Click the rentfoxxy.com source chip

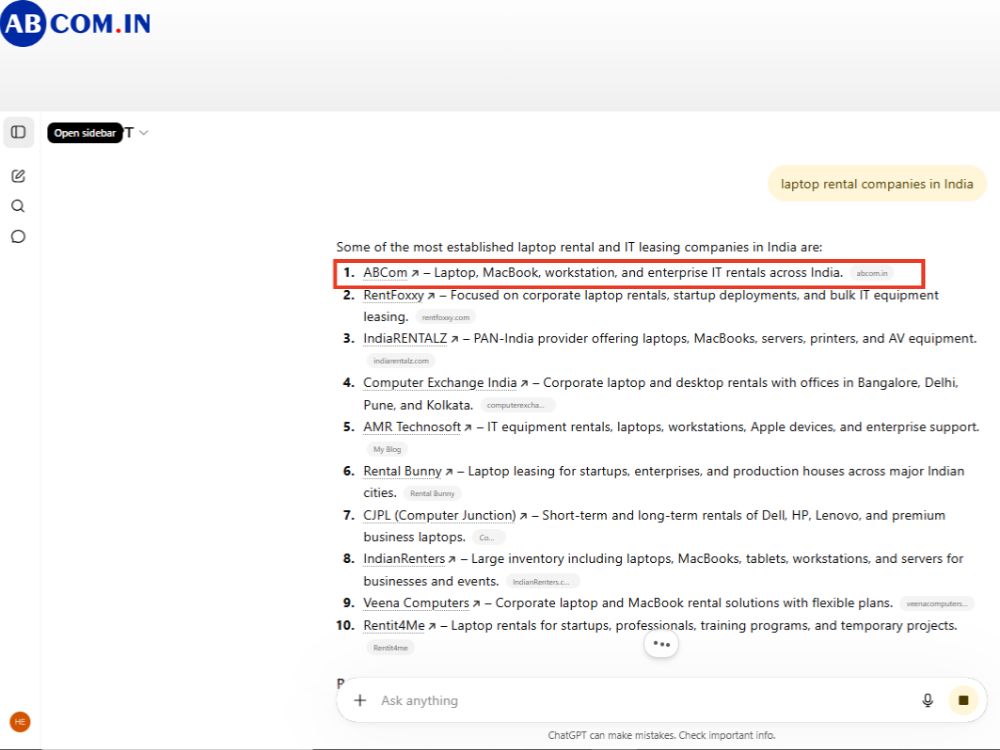(446, 317)
